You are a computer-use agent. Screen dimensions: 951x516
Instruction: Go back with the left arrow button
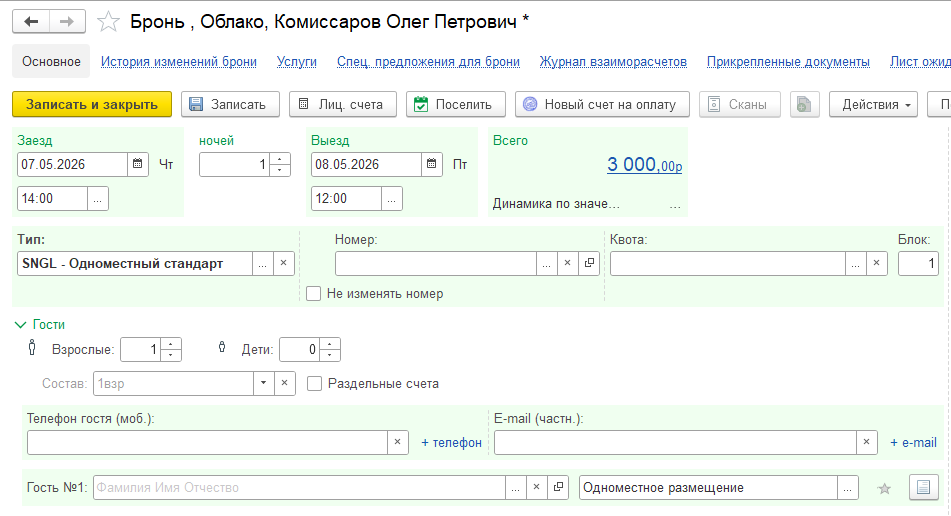tap(31, 22)
